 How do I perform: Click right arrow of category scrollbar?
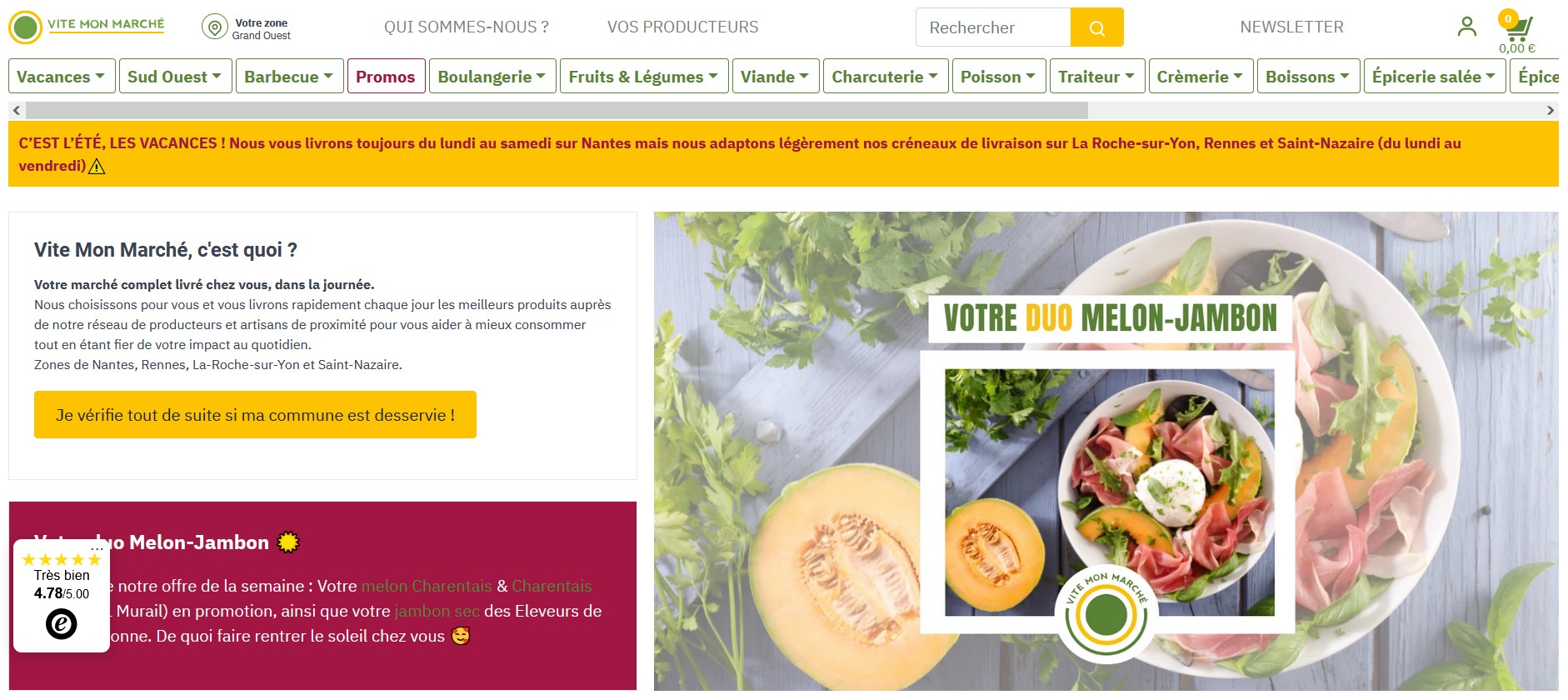tap(1551, 110)
